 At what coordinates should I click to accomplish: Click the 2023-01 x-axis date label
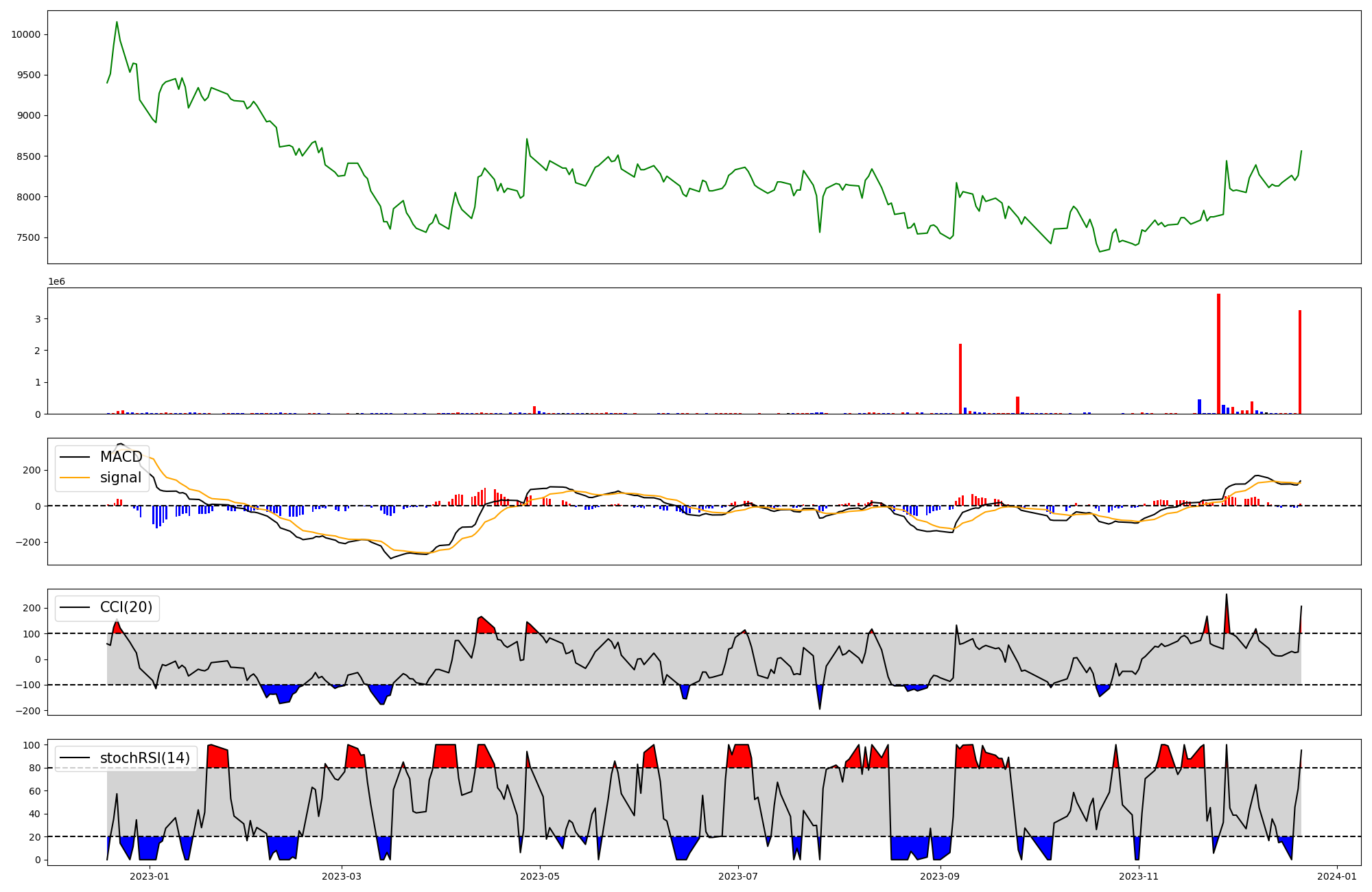click(149, 876)
